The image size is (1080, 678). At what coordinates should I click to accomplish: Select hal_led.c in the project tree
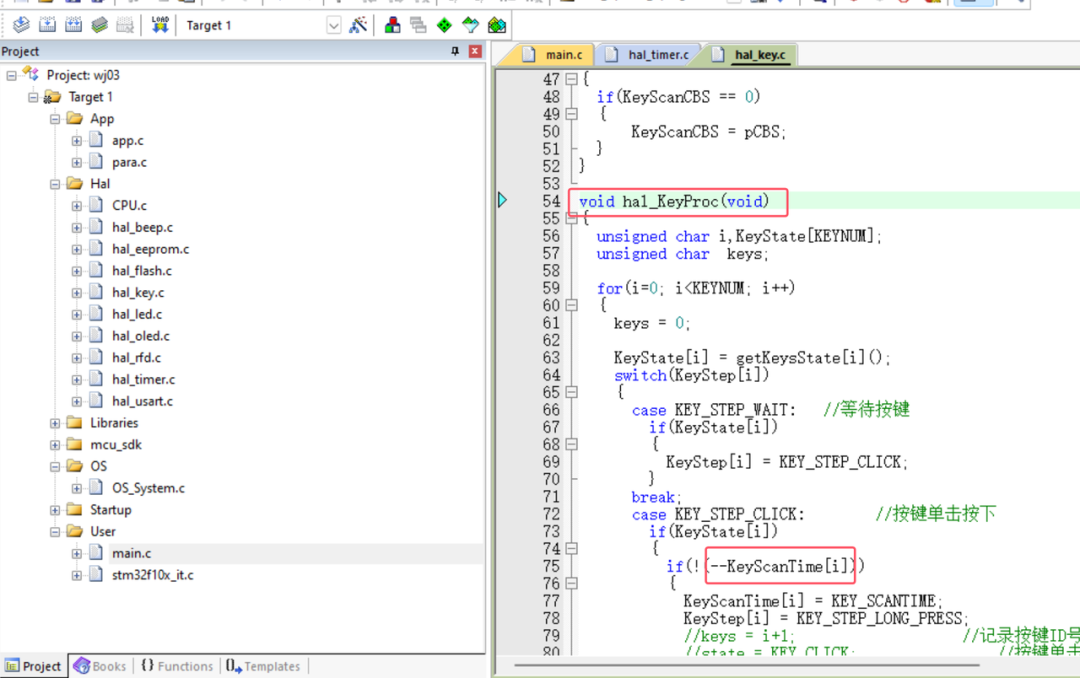pyautogui.click(x=137, y=314)
